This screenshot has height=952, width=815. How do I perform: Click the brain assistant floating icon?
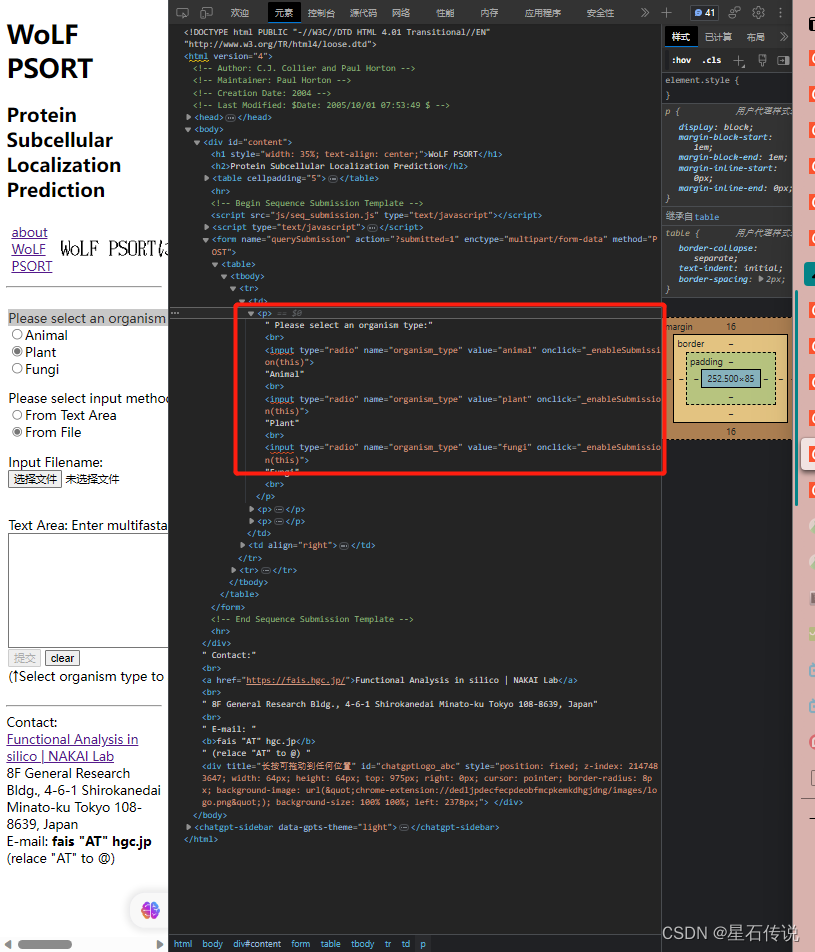(150, 910)
